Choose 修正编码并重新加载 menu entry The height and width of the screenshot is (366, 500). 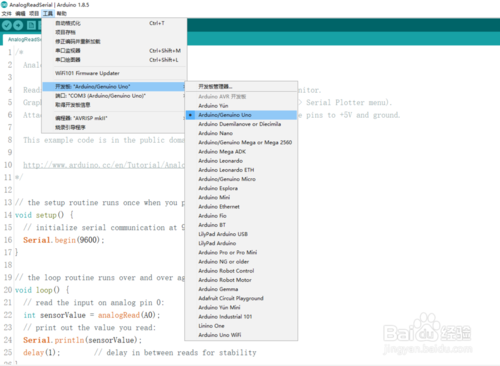pyautogui.click(x=114, y=41)
